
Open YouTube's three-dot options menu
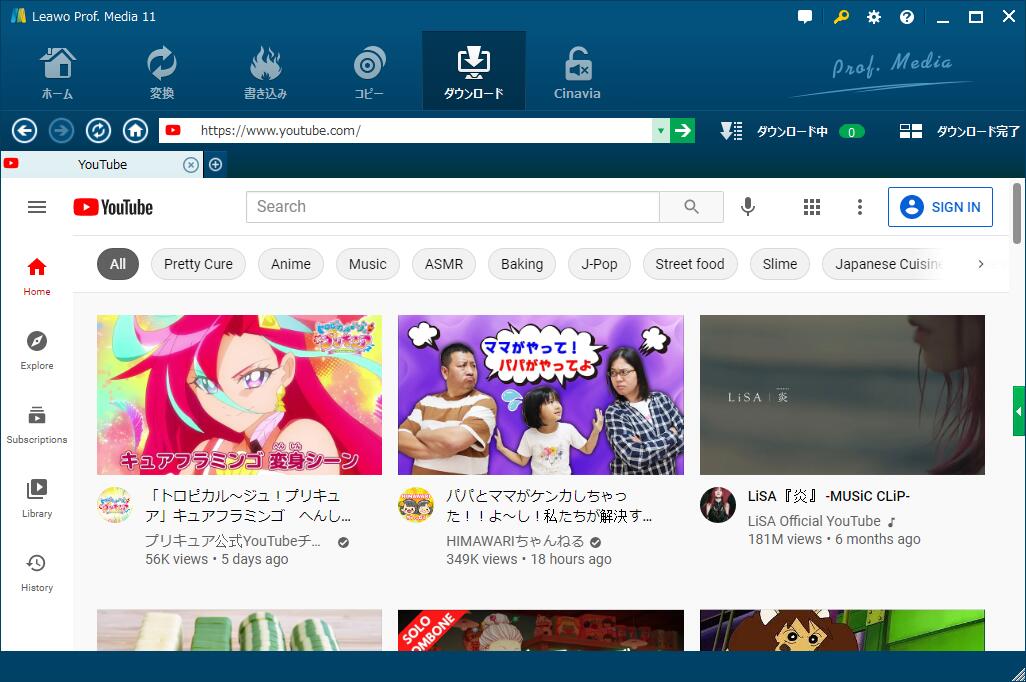(x=859, y=207)
